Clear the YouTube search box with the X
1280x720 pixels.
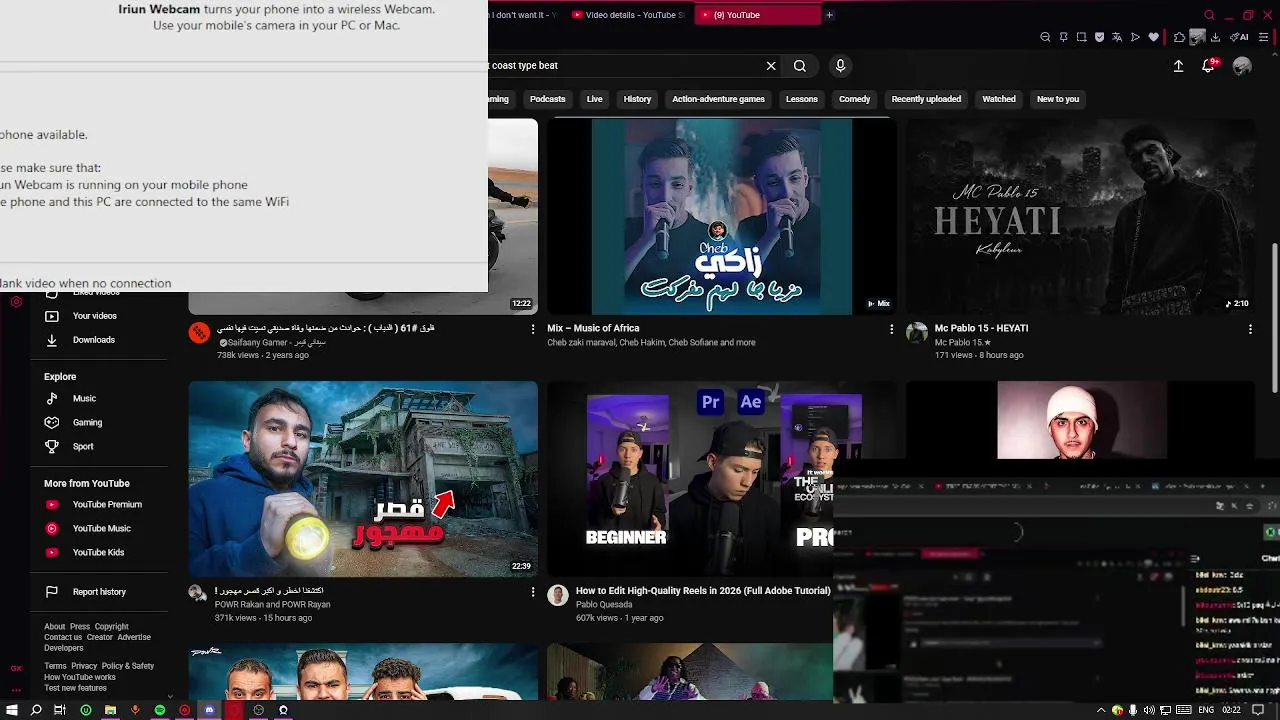[771, 65]
